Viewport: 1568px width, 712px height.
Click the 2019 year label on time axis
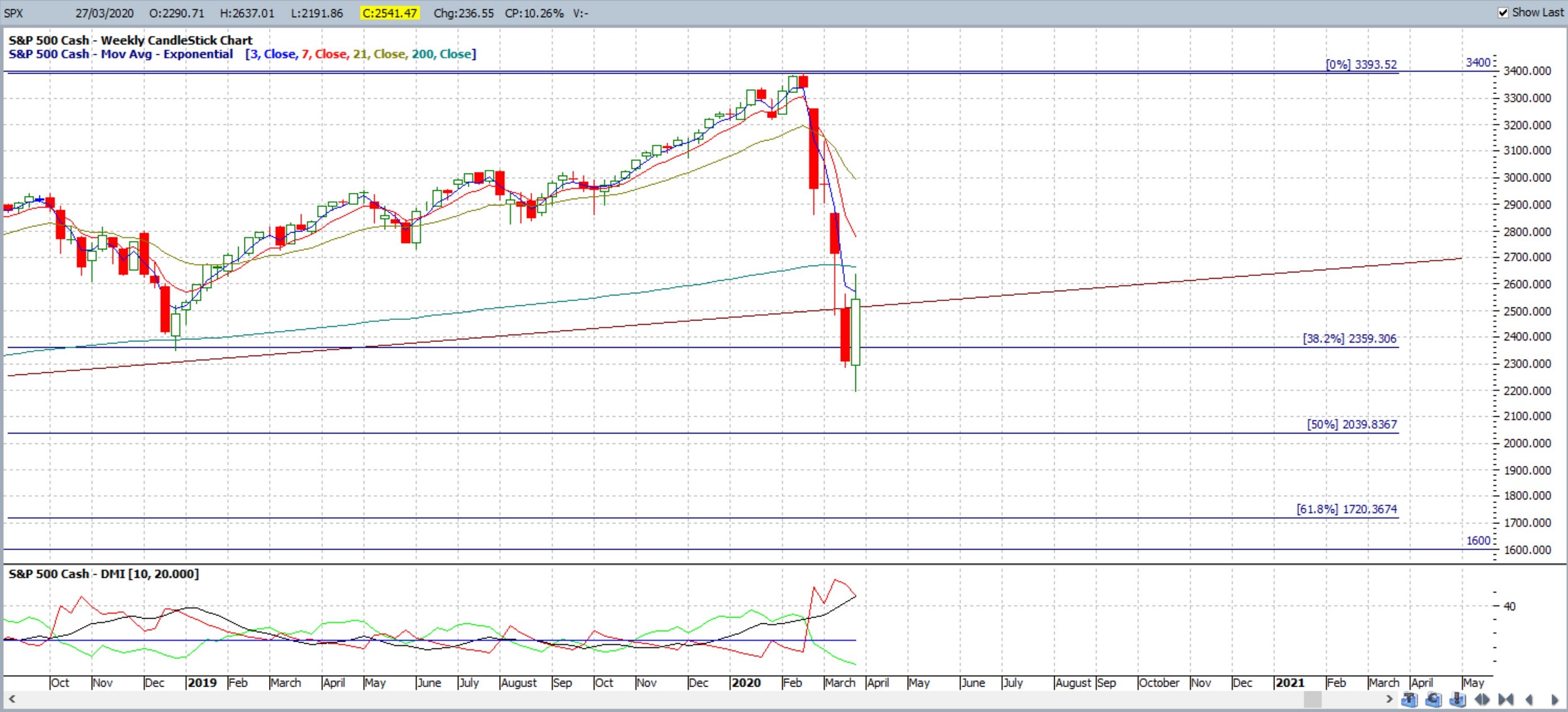[202, 683]
